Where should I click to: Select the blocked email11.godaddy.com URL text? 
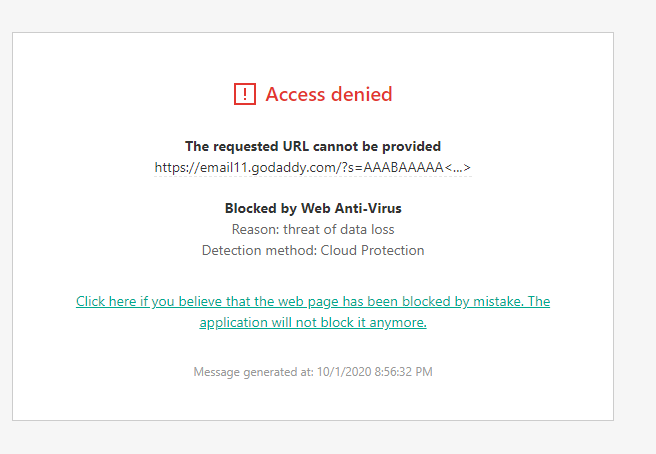pyautogui.click(x=313, y=167)
